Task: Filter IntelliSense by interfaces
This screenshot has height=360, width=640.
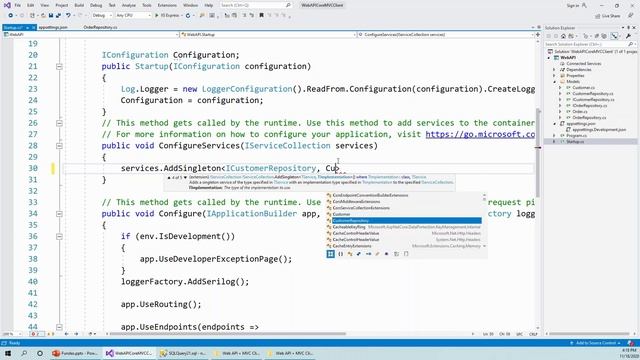Action: 368,254
